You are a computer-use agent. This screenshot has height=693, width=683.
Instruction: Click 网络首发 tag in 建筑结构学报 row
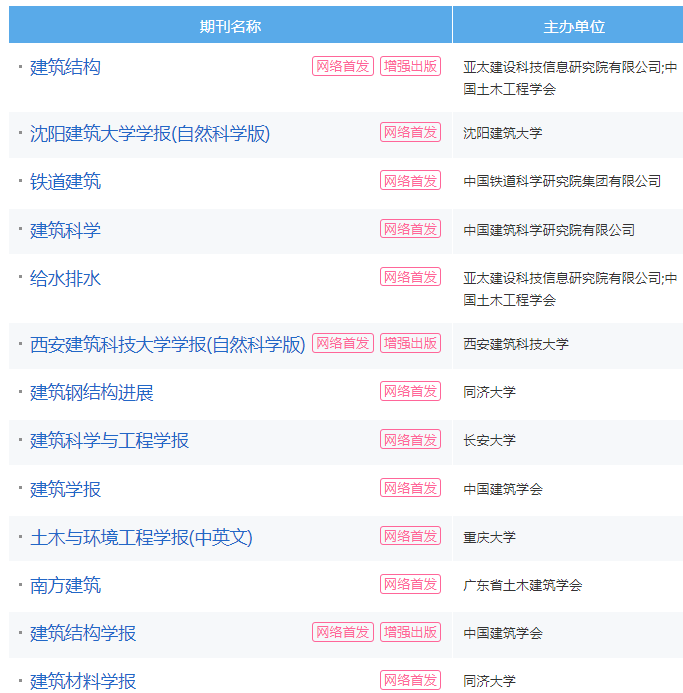click(x=343, y=632)
